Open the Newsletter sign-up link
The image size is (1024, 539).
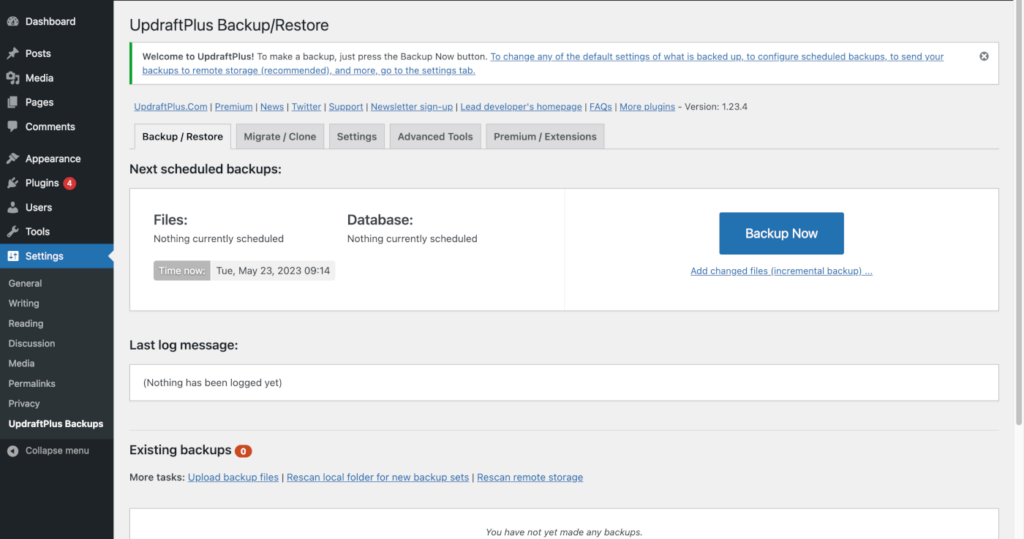click(x=411, y=106)
